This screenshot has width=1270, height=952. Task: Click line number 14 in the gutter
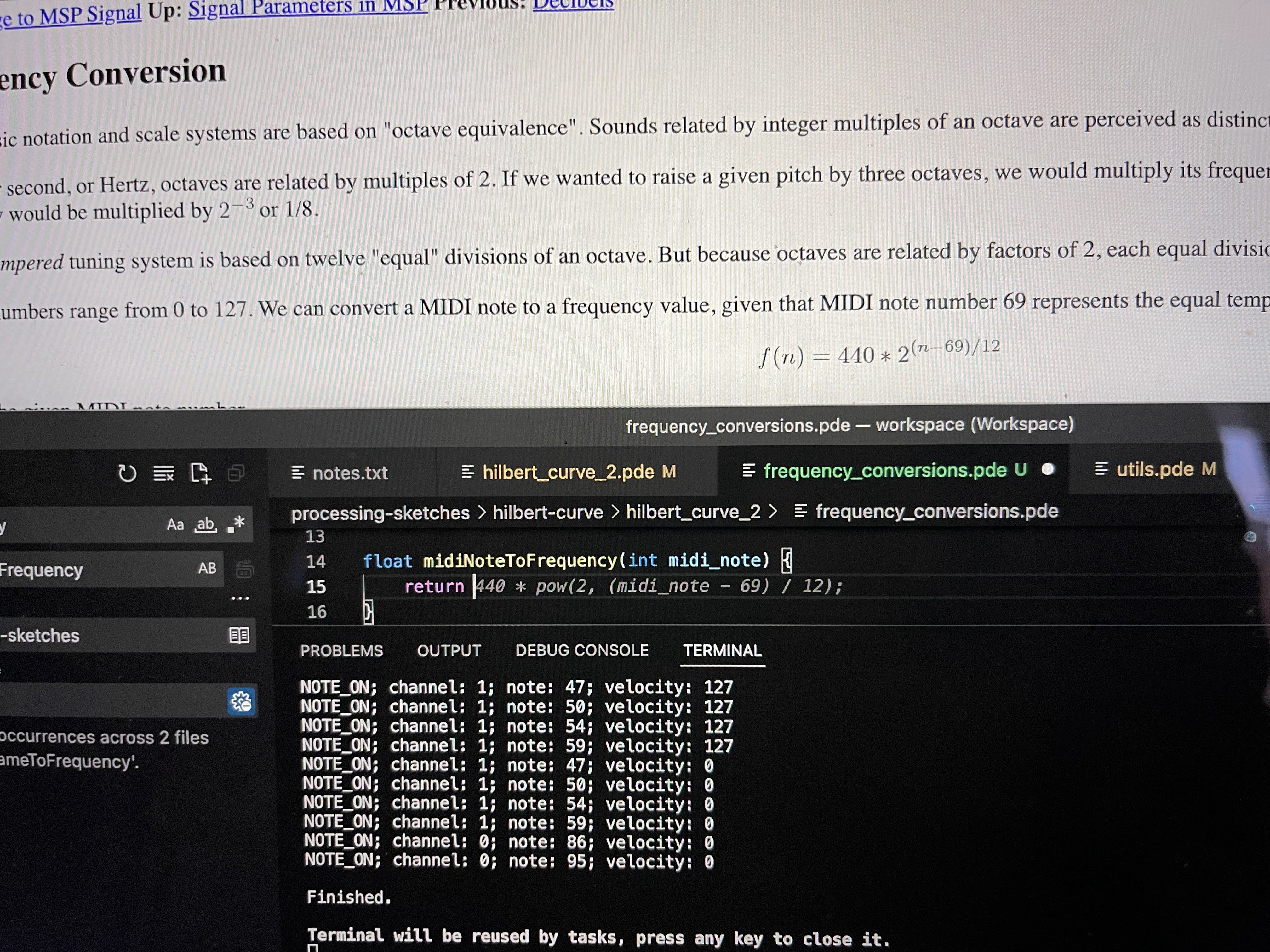pyautogui.click(x=316, y=561)
